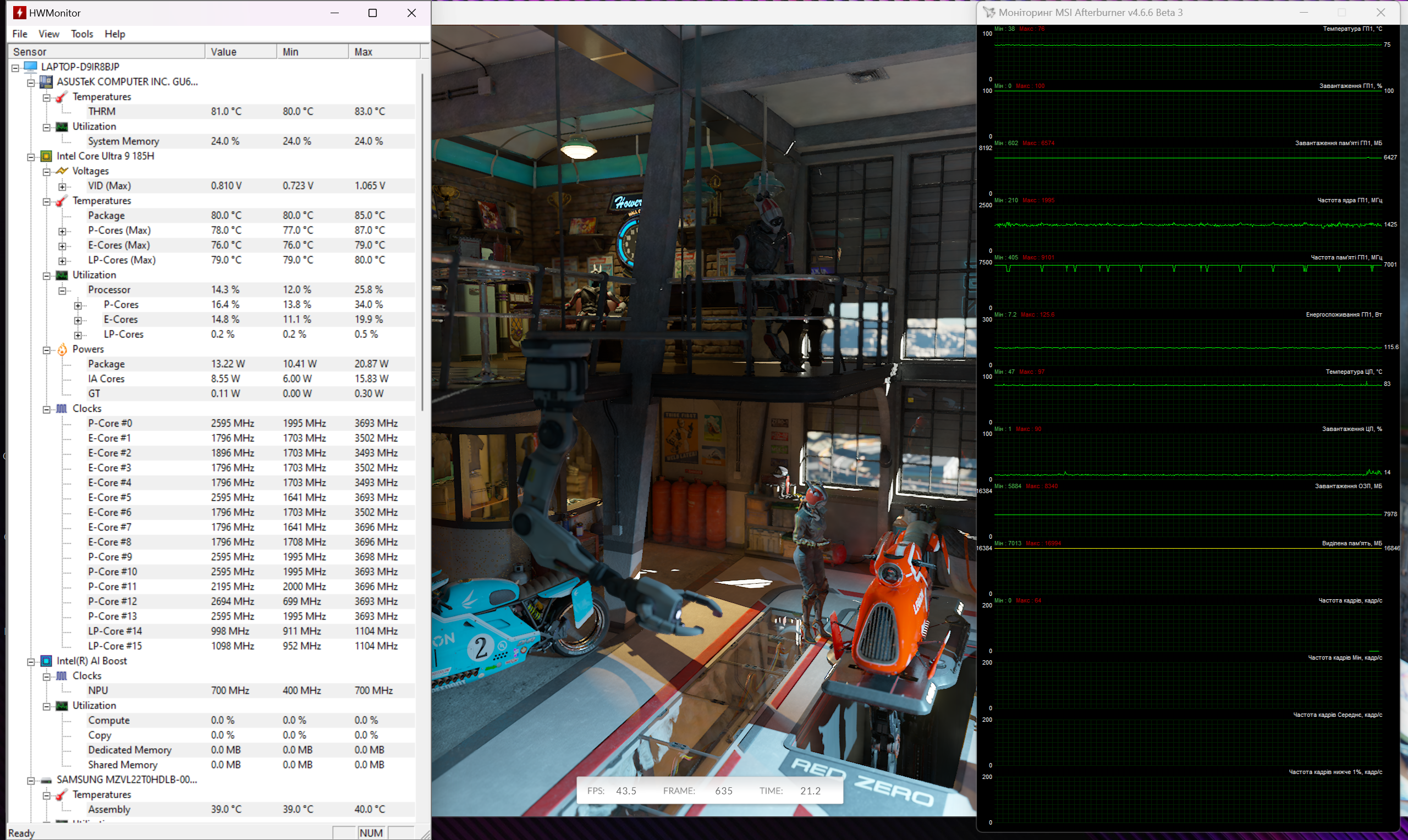The image size is (1408, 840).
Task: Expand the E-Cores utilization row
Action: coord(78,320)
